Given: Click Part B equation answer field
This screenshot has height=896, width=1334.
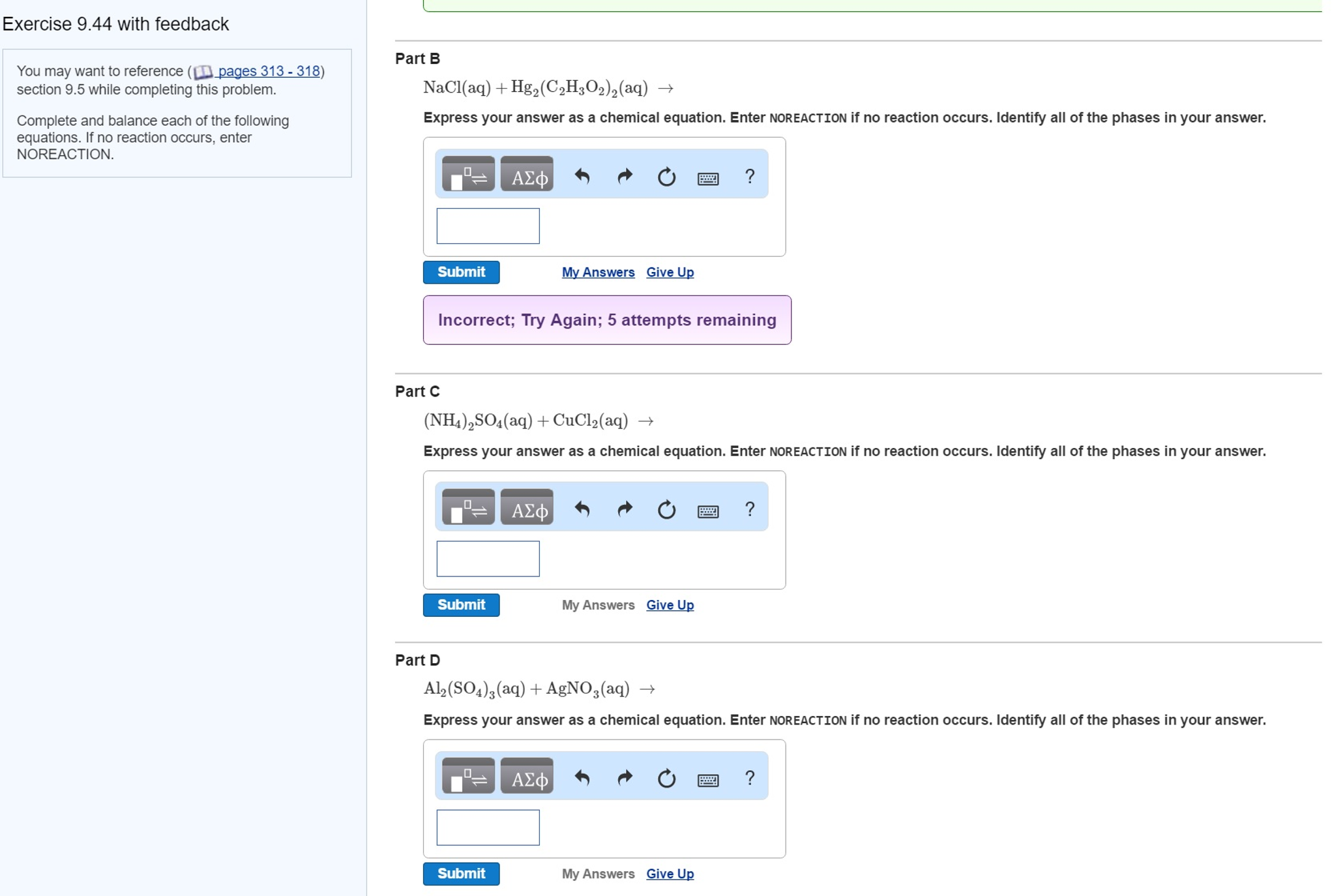Looking at the screenshot, I should point(488,226).
